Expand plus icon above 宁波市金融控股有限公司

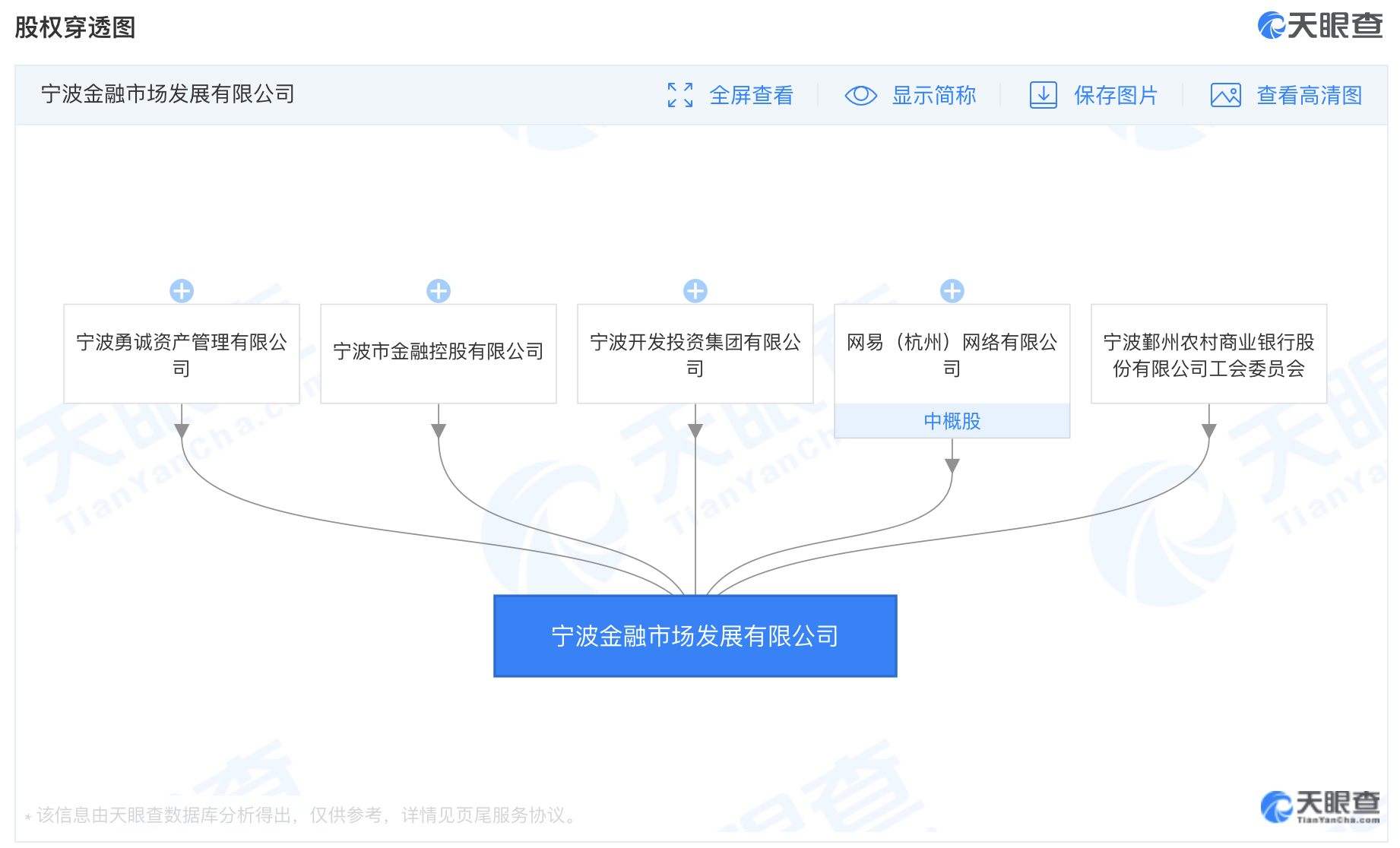439,291
